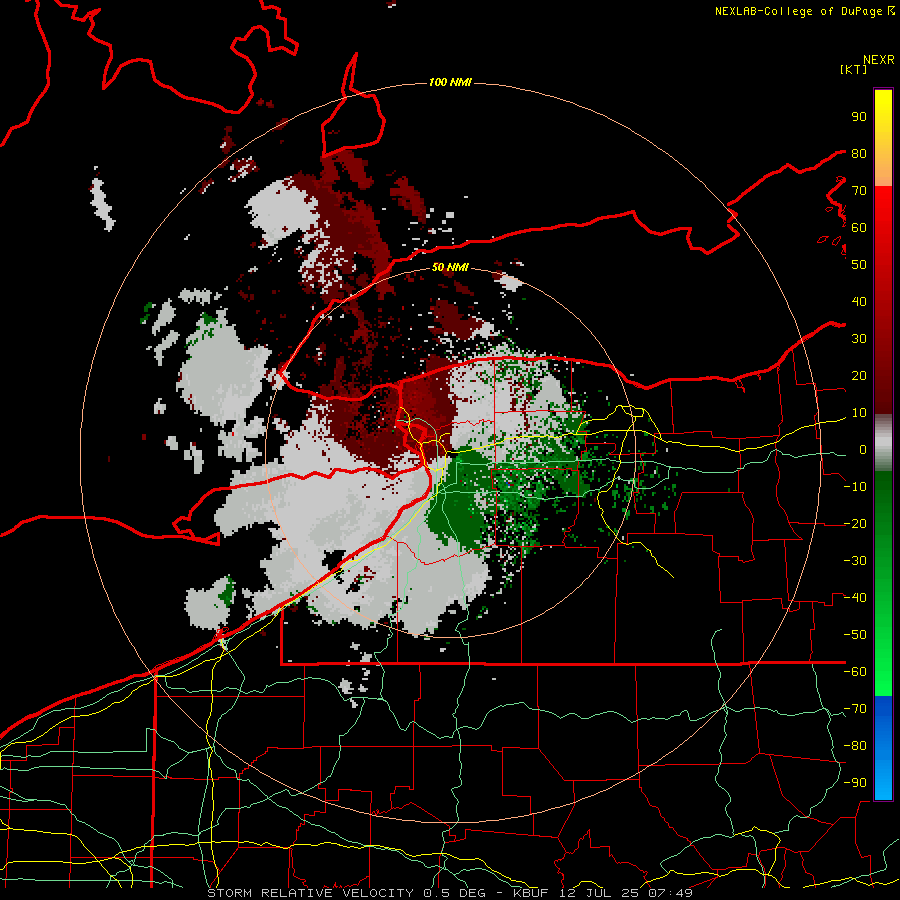Click the -90 value on velocity scale
The width and height of the screenshot is (900, 900).
point(855,783)
